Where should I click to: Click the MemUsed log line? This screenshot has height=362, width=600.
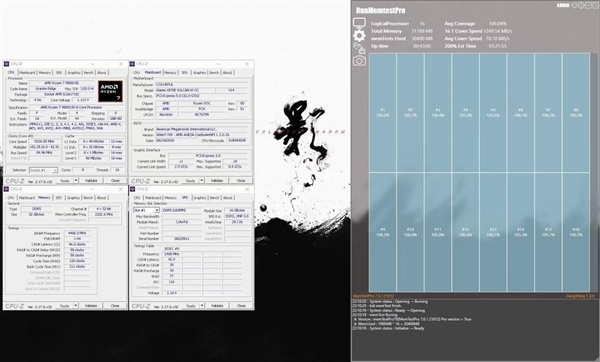pyautogui.click(x=386, y=324)
